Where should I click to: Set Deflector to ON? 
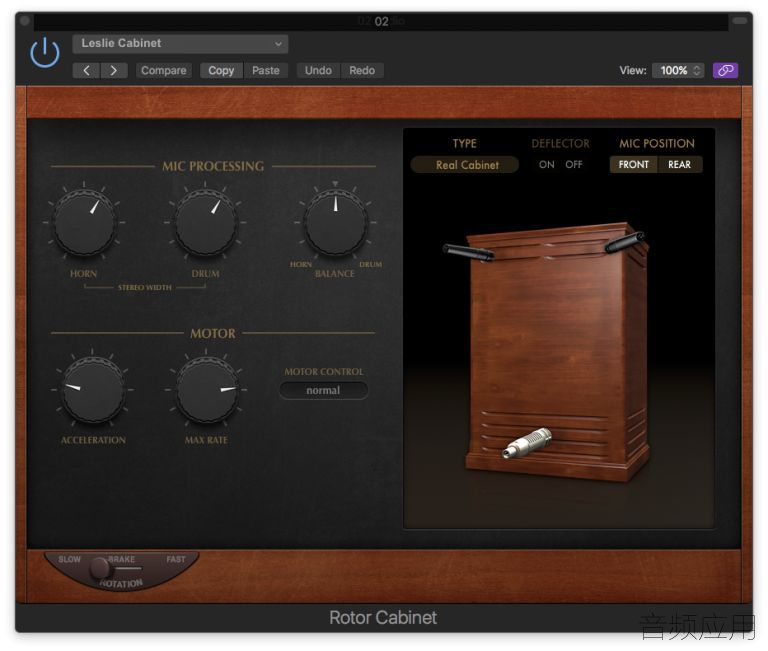pos(547,165)
